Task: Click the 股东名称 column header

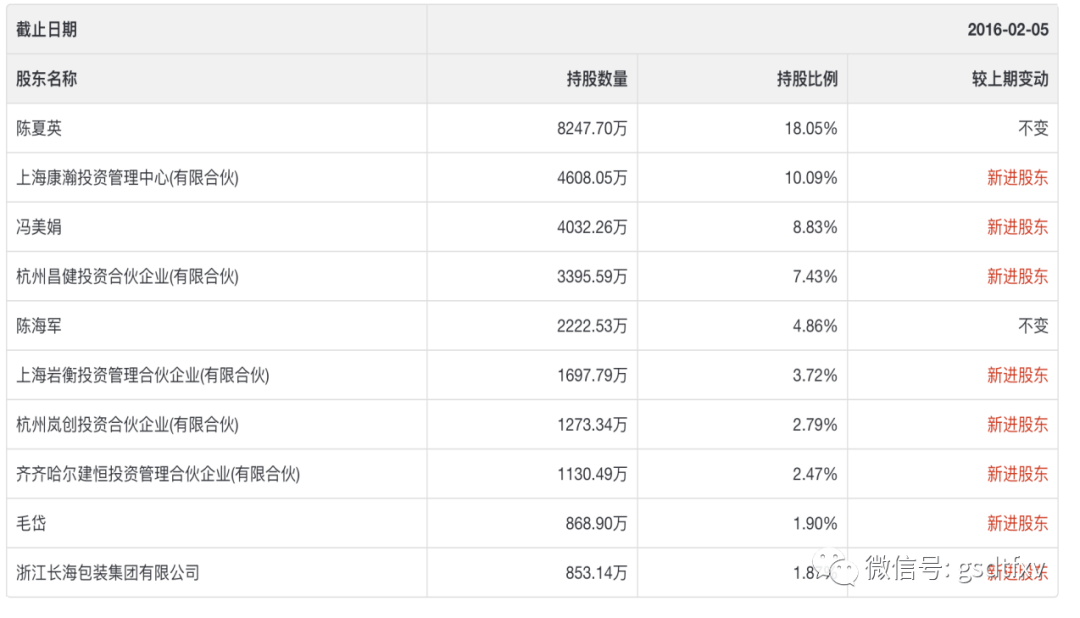Action: [46, 79]
